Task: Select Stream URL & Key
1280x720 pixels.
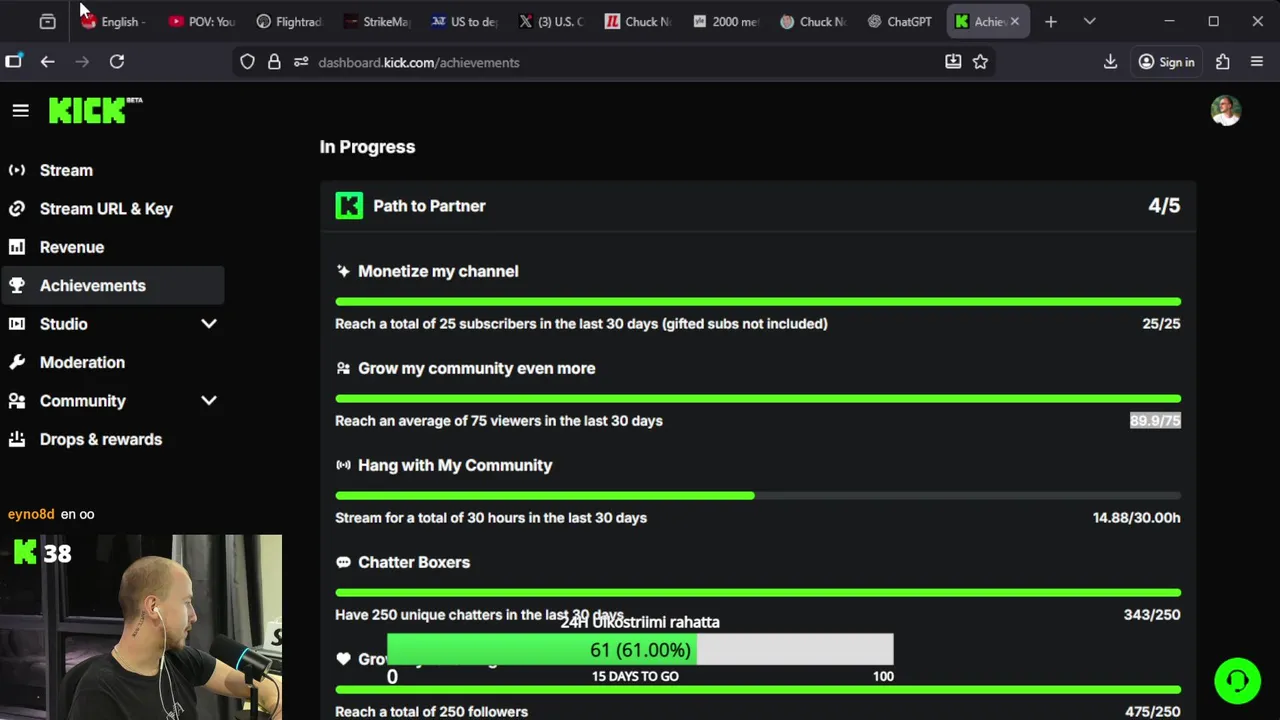Action: click(x=106, y=209)
